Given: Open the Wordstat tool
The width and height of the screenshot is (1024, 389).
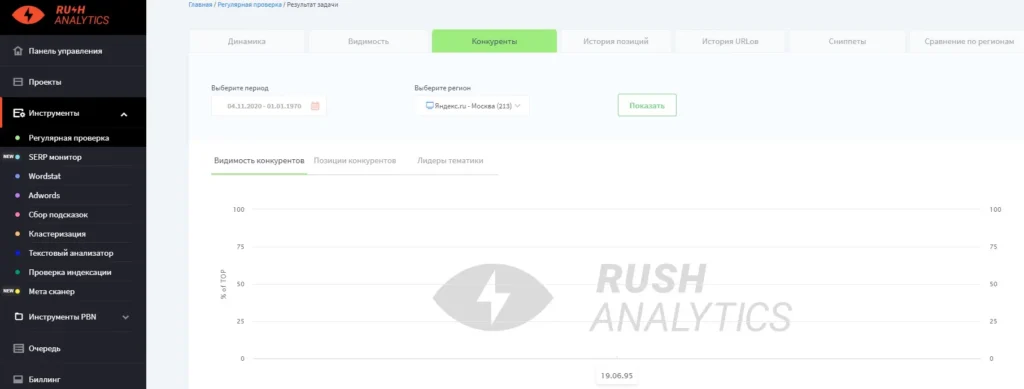Looking at the screenshot, I should 44,176.
